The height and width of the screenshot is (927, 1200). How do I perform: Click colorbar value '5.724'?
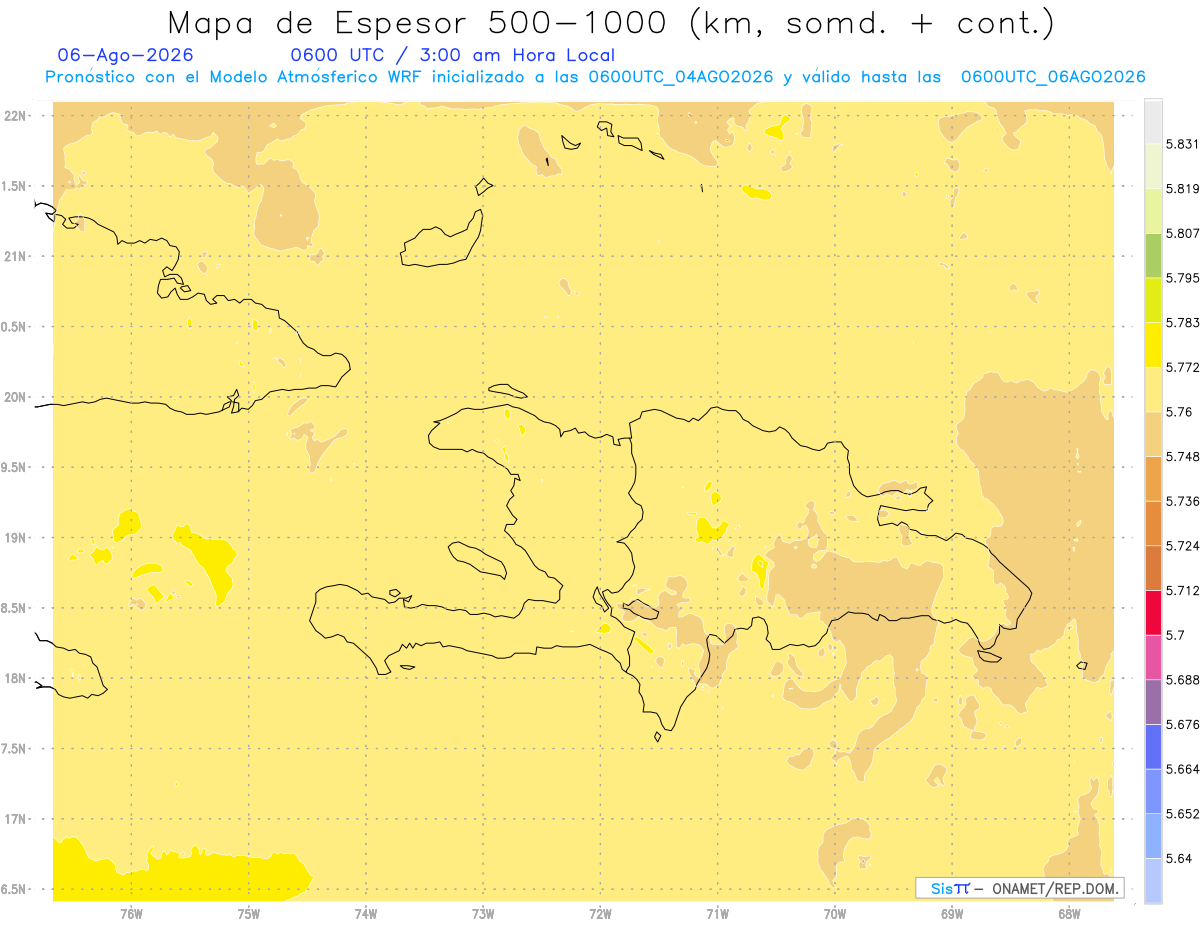coord(1182,546)
